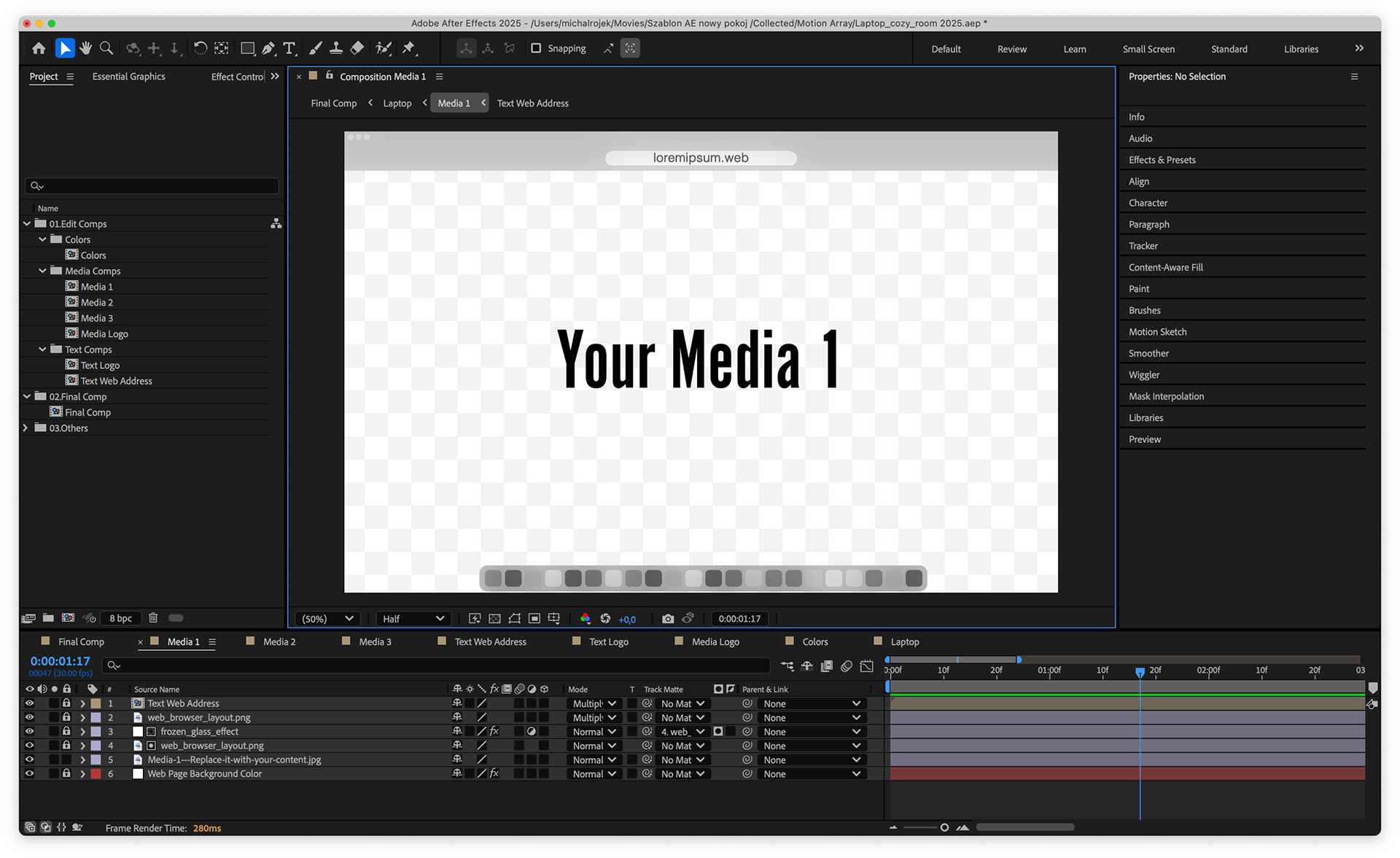The width and height of the screenshot is (1400, 858).
Task: Click the red label swatch on layer 6
Action: [x=96, y=774]
